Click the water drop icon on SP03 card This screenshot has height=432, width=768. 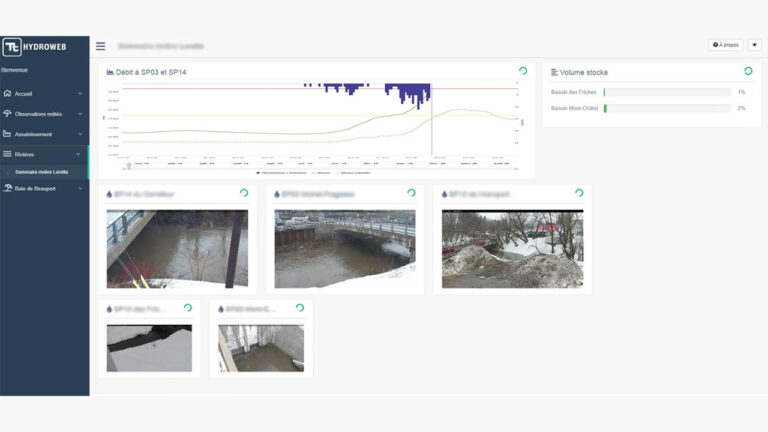pyautogui.click(x=277, y=194)
